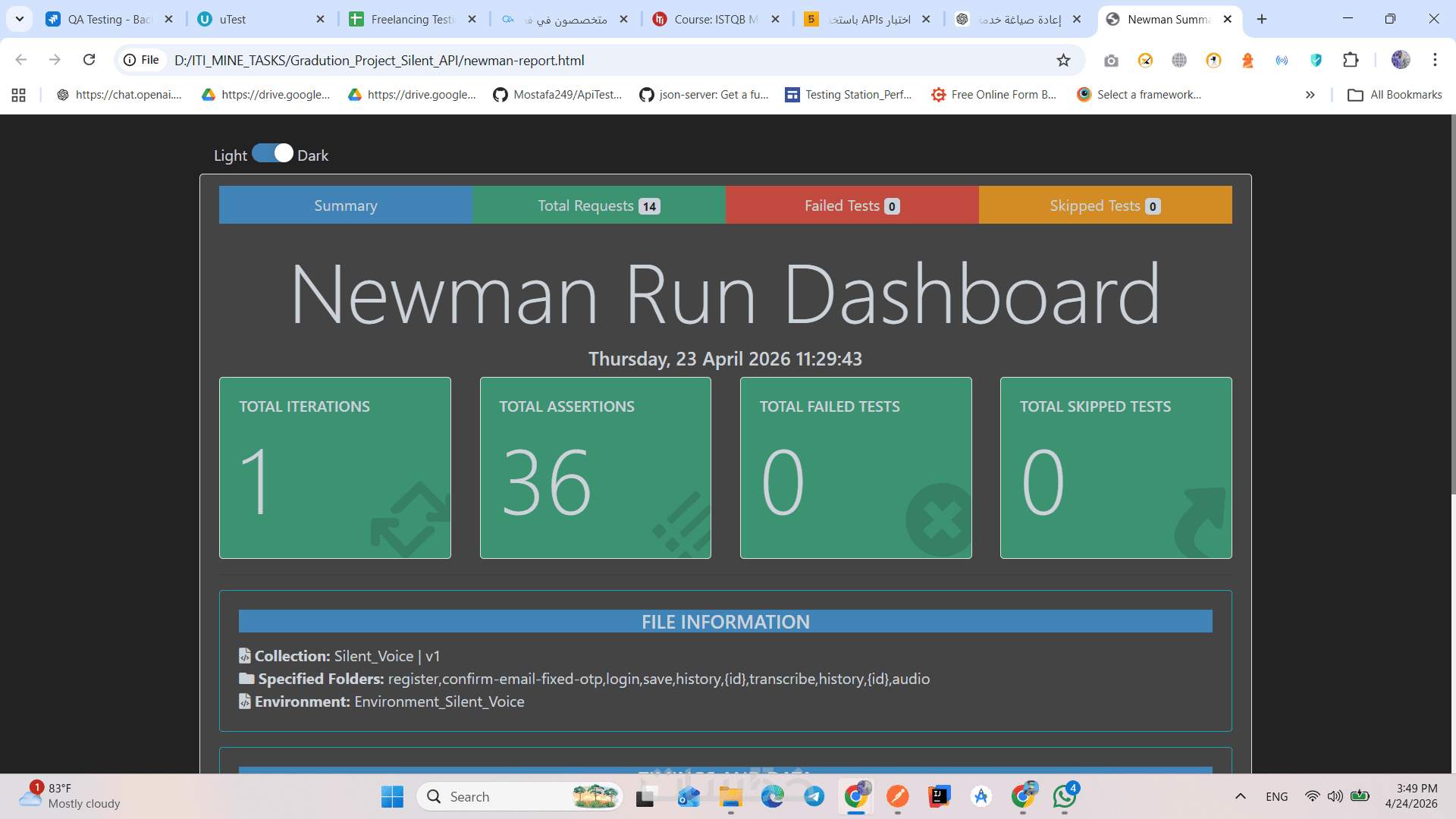Open Mostafa249/ApiTest GitHub bookmark

point(557,95)
